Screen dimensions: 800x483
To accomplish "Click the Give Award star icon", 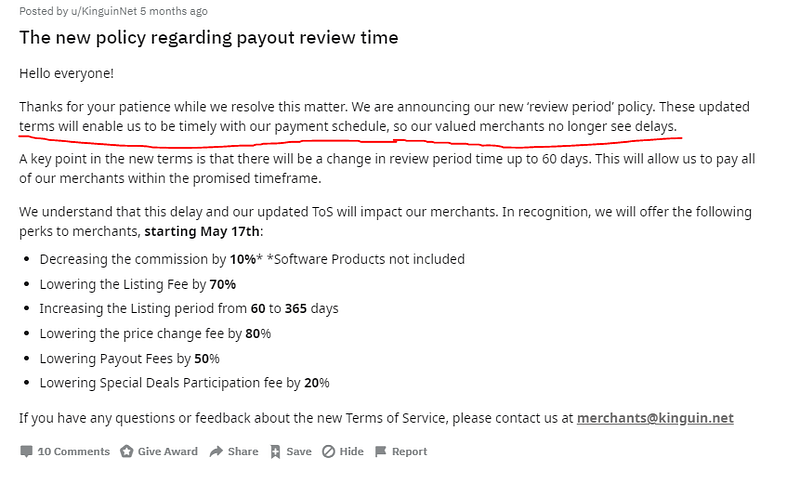I will 127,451.
